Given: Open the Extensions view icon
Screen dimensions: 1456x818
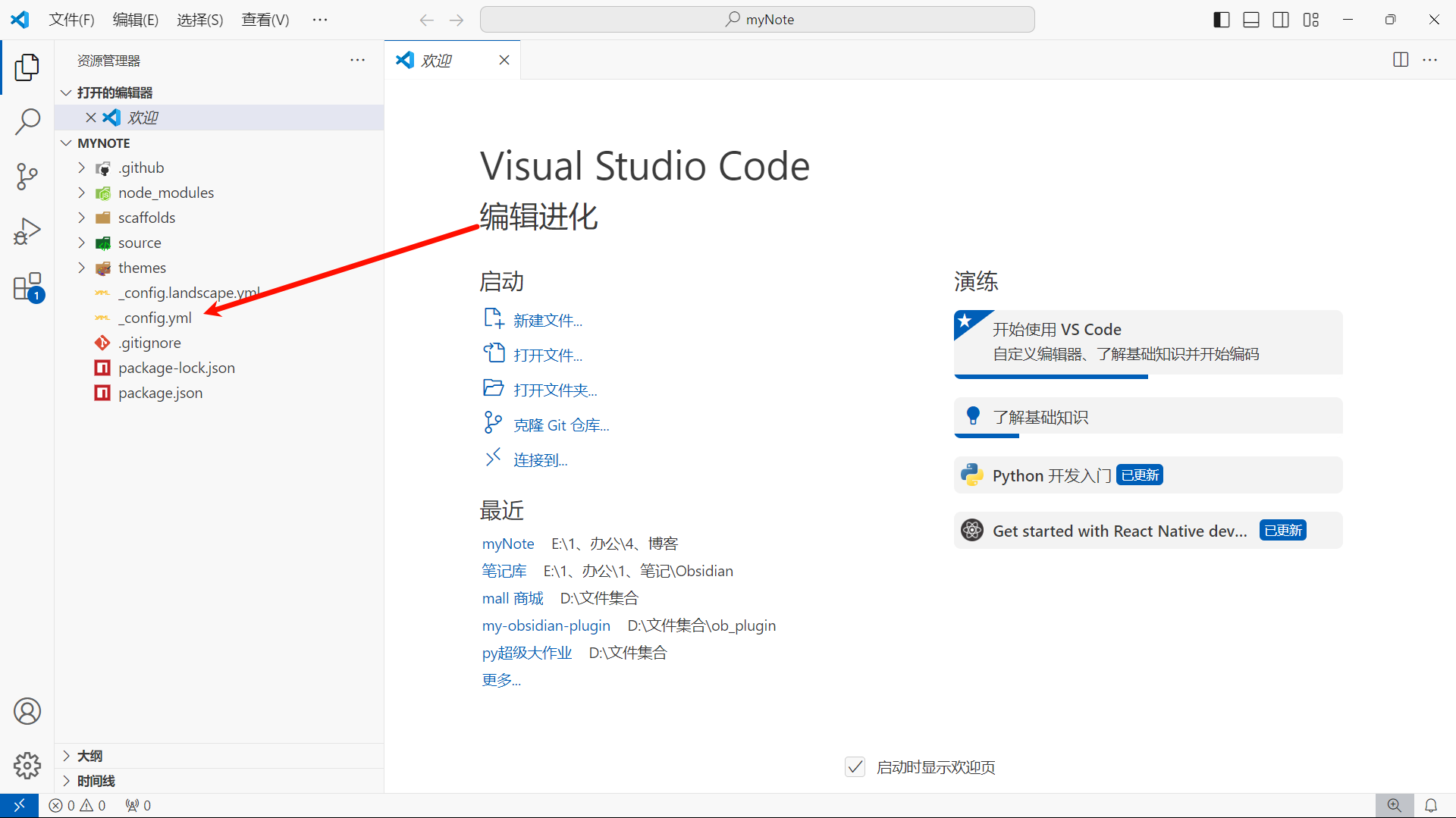Looking at the screenshot, I should [x=27, y=287].
